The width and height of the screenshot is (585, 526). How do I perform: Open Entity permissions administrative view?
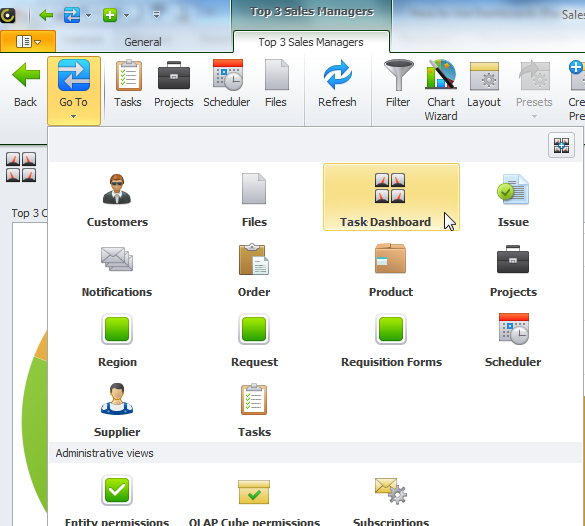click(117, 500)
